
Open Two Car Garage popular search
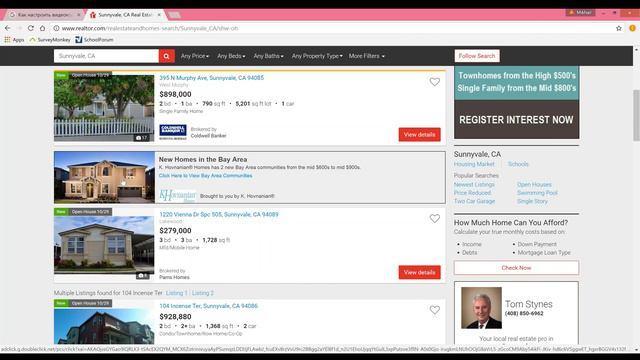click(474, 201)
